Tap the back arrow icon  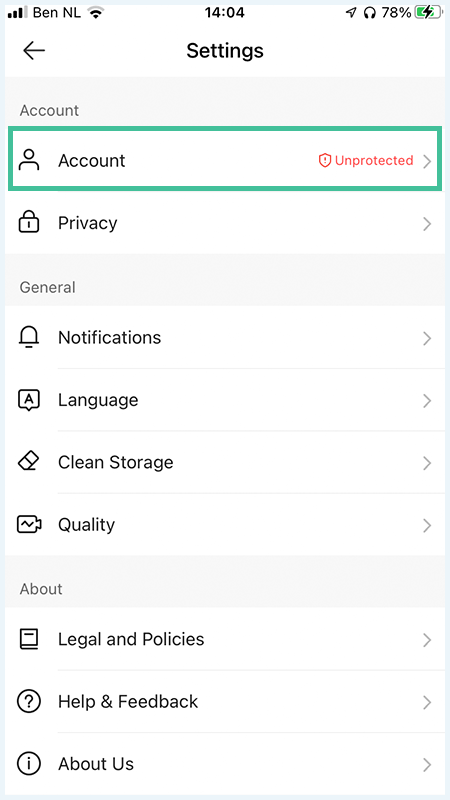[x=34, y=51]
